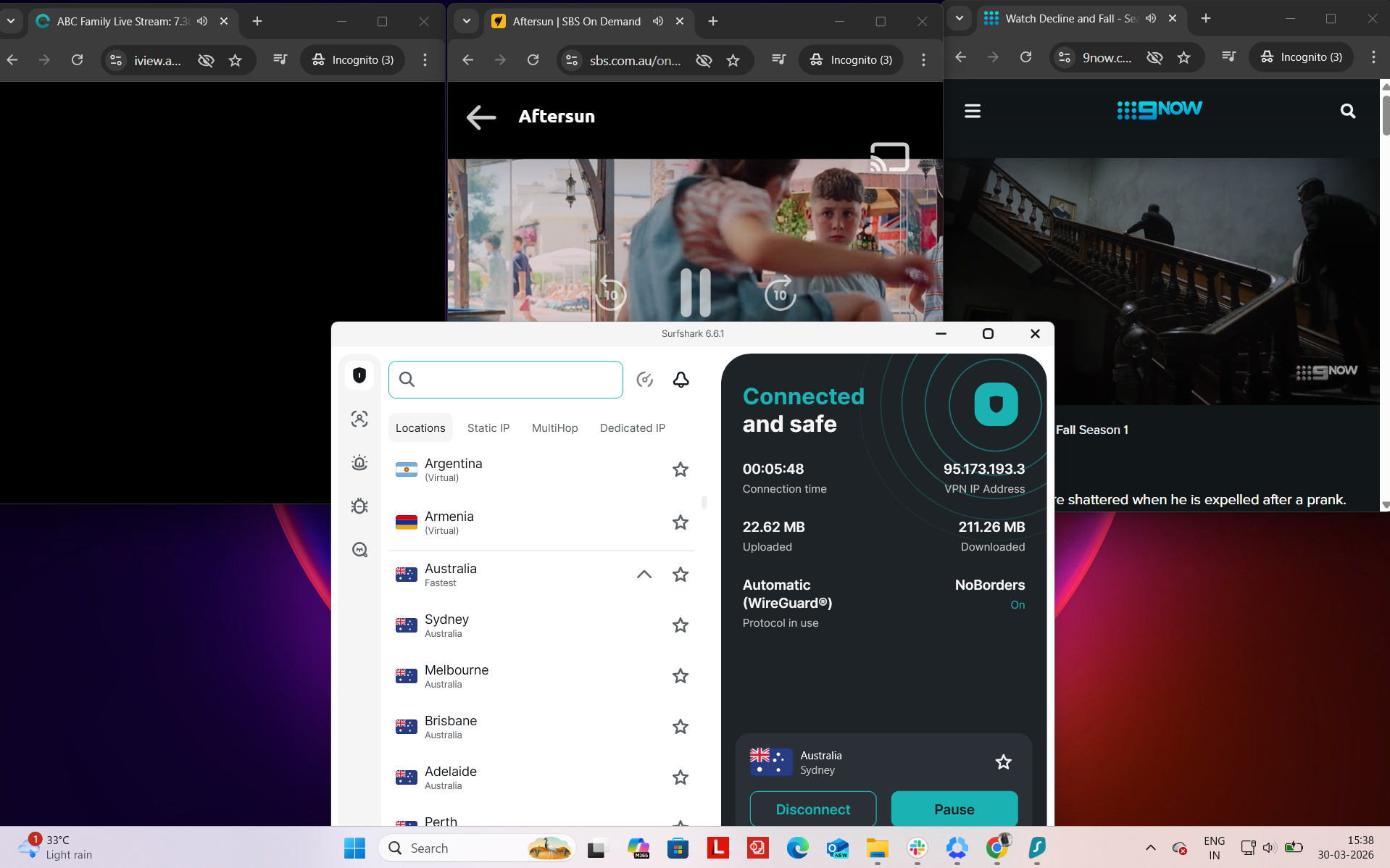The width and height of the screenshot is (1390, 868).
Task: Open the 9Now hamburger menu
Action: point(972,110)
